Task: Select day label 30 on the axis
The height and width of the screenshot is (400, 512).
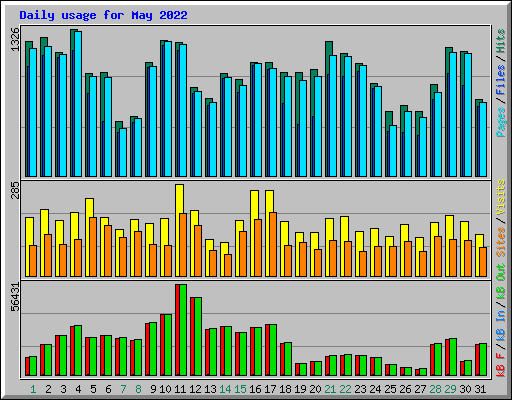Action: click(x=465, y=389)
